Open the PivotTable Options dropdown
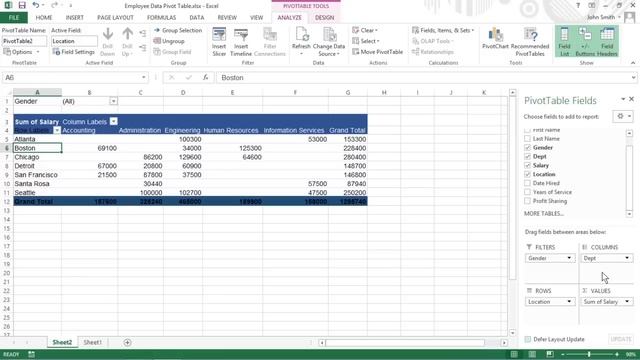Image resolution: width=640 pixels, height=360 pixels. (22, 52)
